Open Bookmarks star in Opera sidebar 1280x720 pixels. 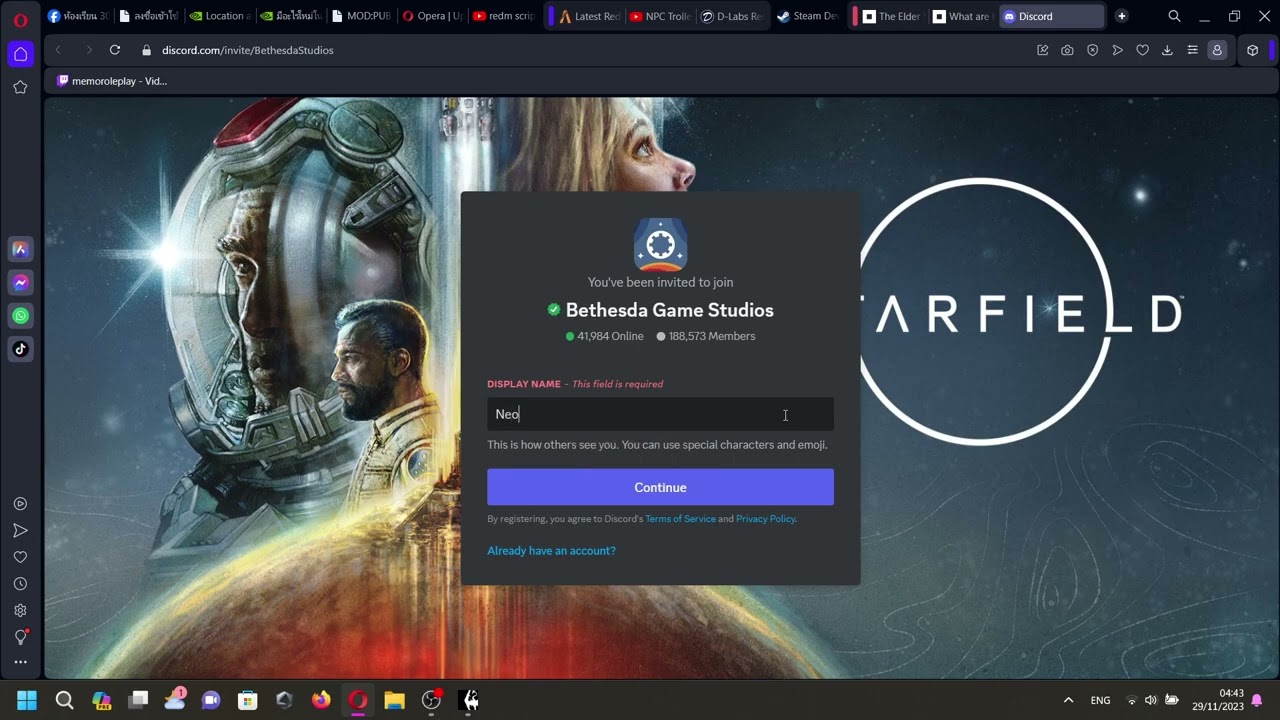(x=20, y=87)
